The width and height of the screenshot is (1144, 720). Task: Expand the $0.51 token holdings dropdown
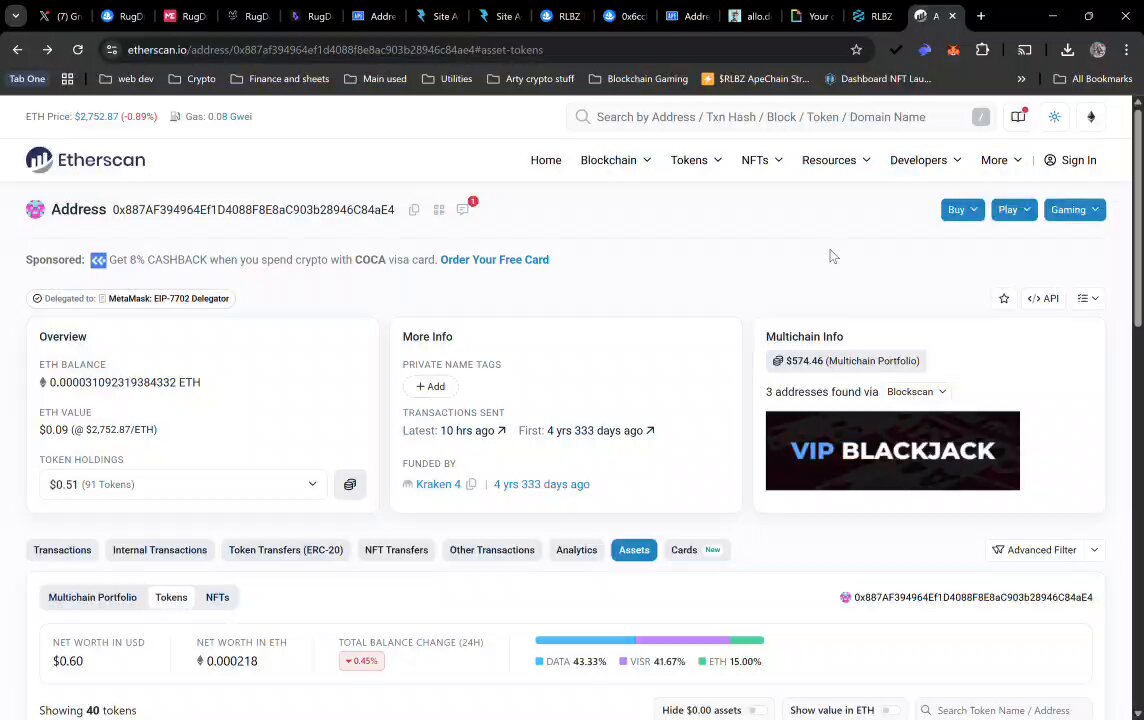click(x=183, y=484)
